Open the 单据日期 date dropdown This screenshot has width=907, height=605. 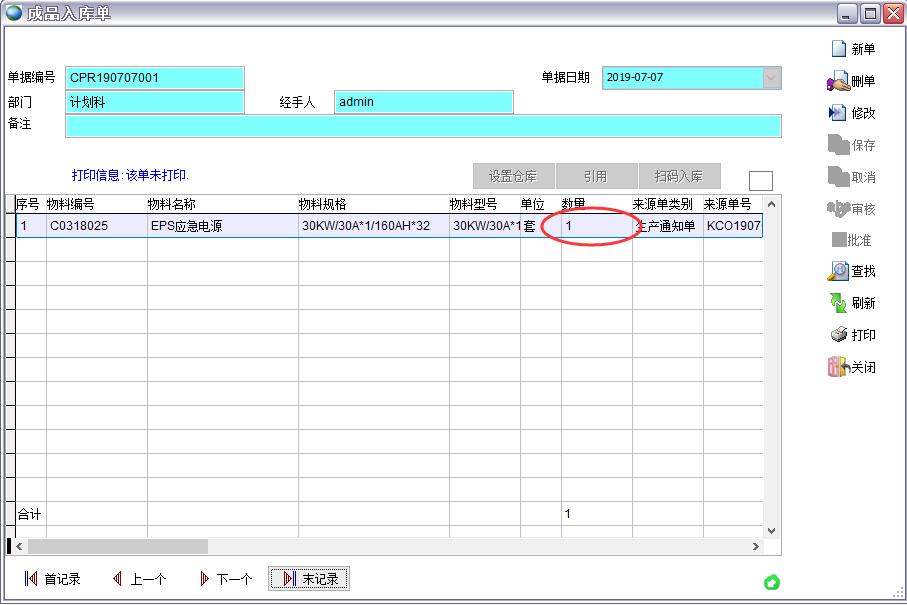click(x=771, y=78)
